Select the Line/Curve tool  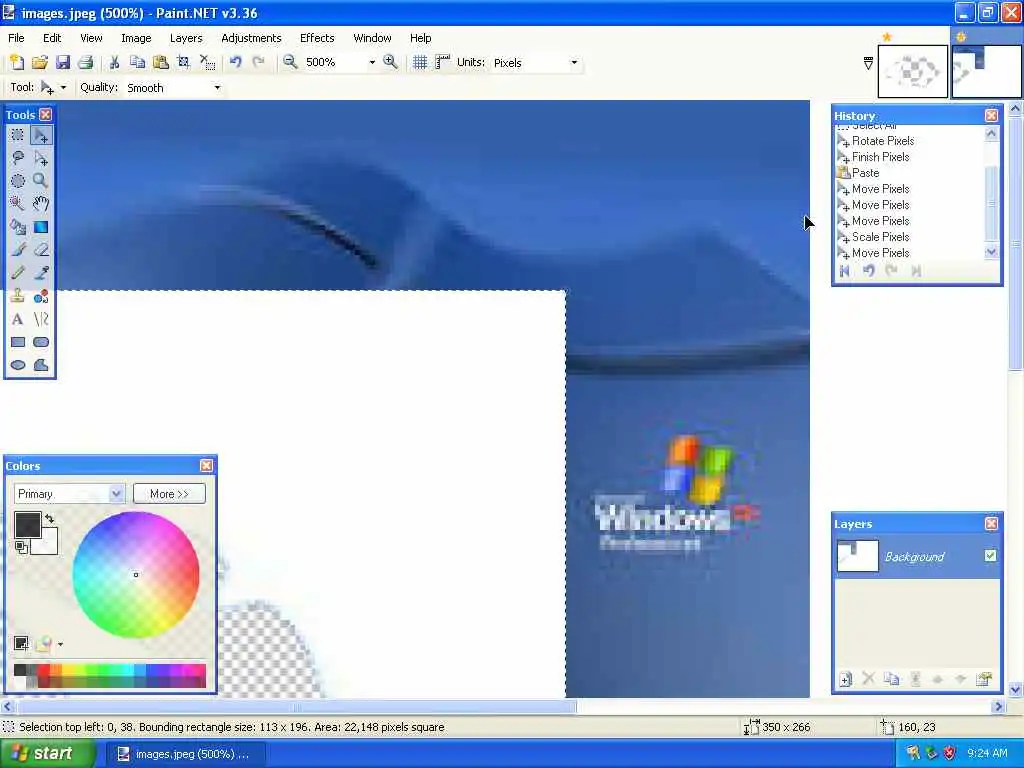[40, 319]
